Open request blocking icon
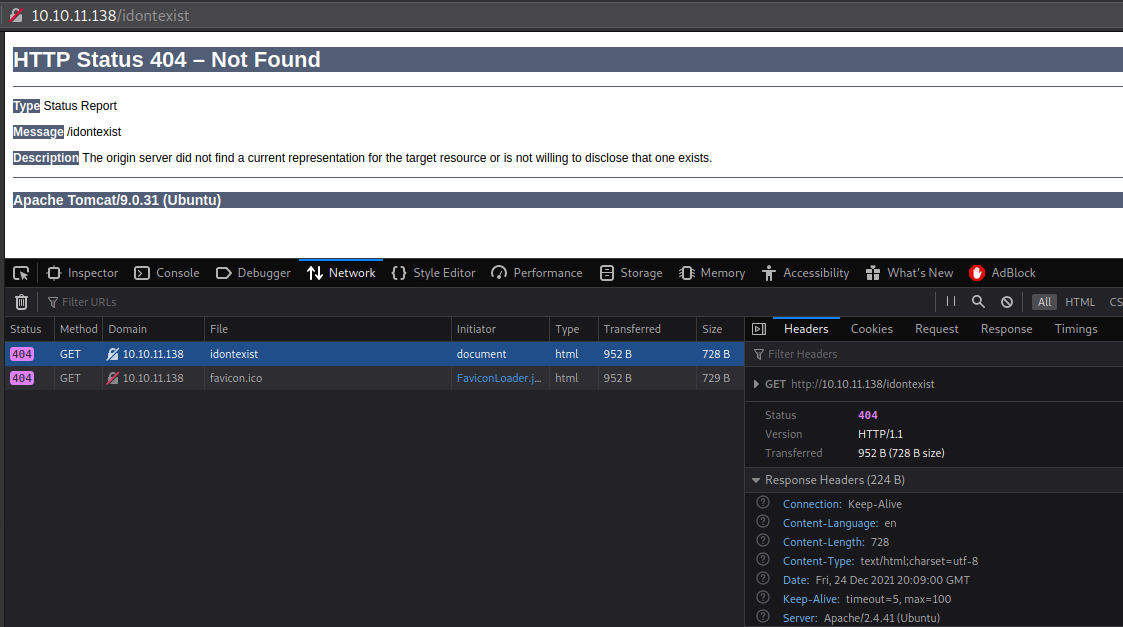The width and height of the screenshot is (1123, 627). (1007, 302)
